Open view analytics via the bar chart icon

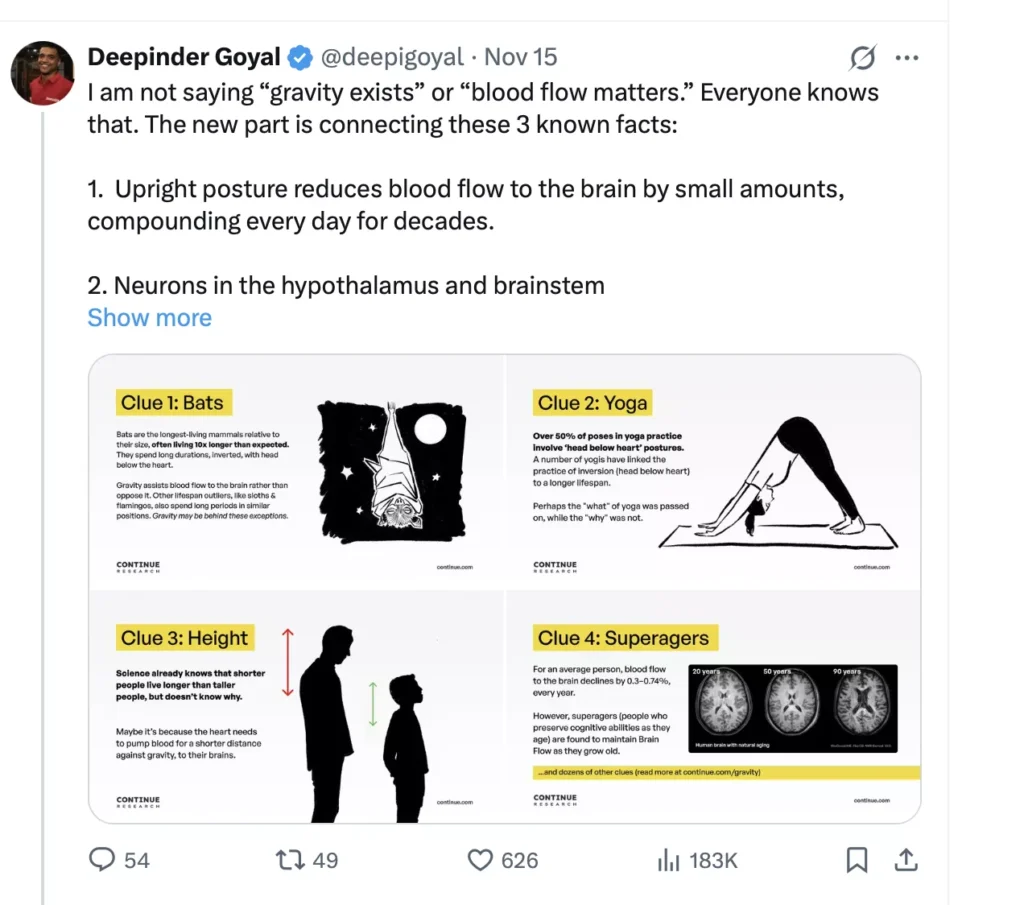point(669,859)
